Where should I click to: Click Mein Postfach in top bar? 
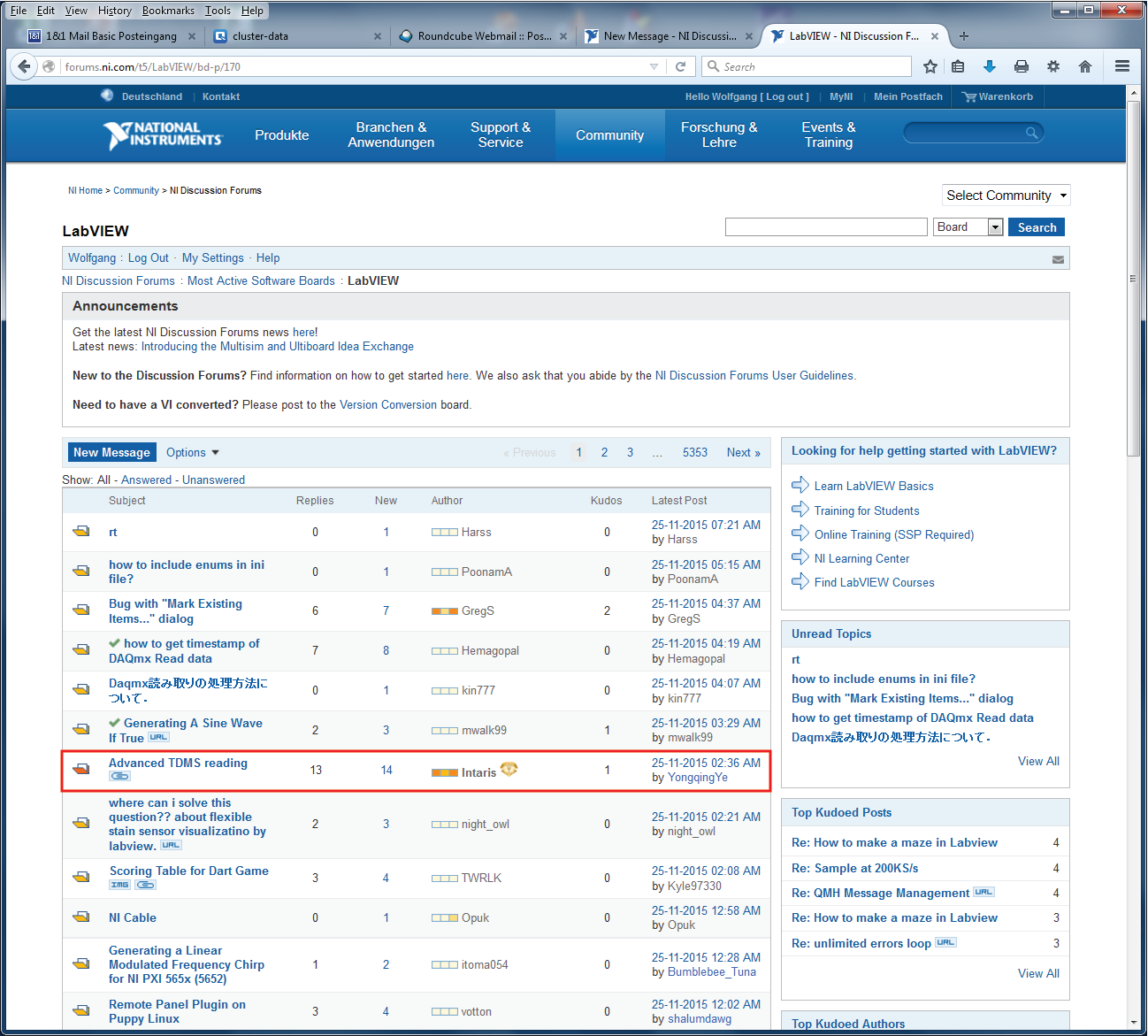(x=907, y=96)
